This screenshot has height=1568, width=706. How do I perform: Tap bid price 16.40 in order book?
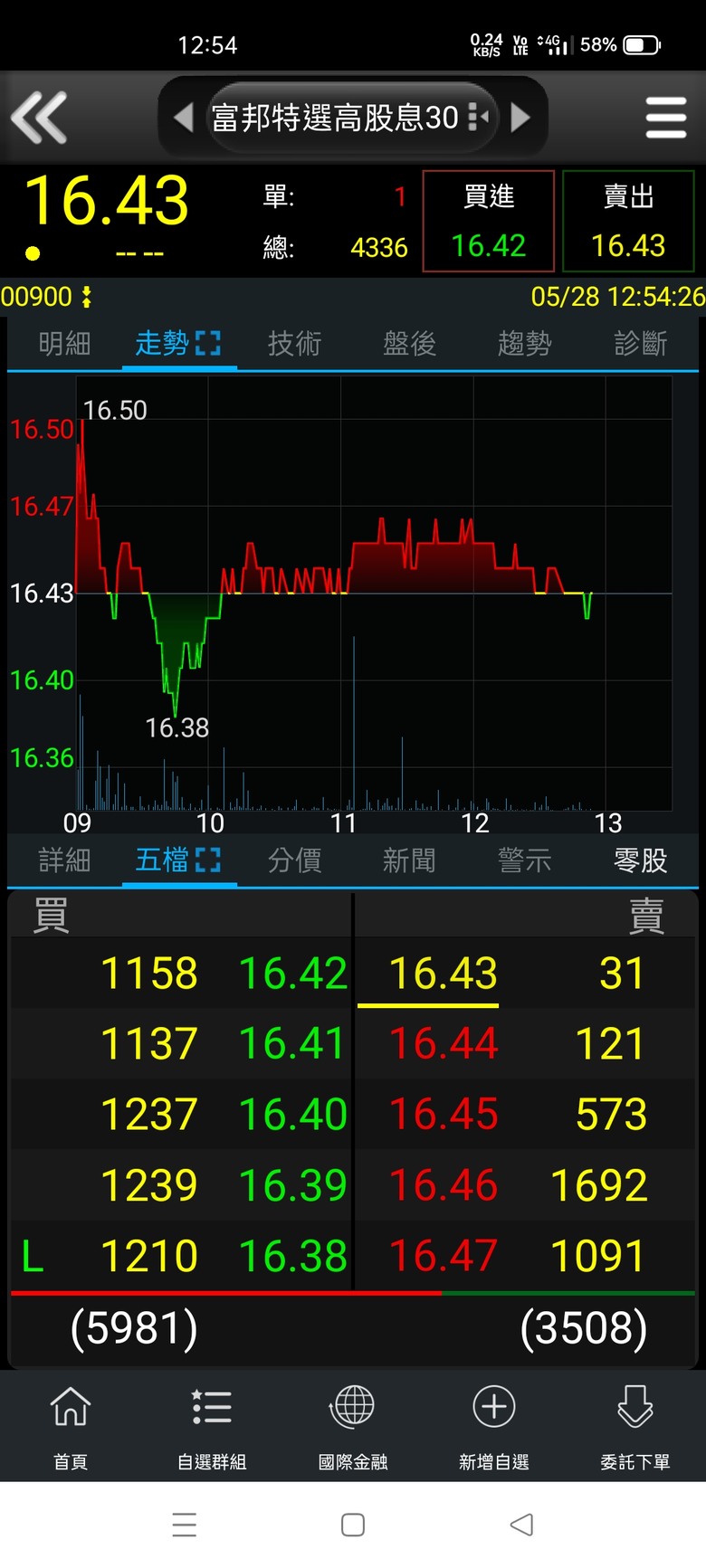click(x=293, y=1115)
